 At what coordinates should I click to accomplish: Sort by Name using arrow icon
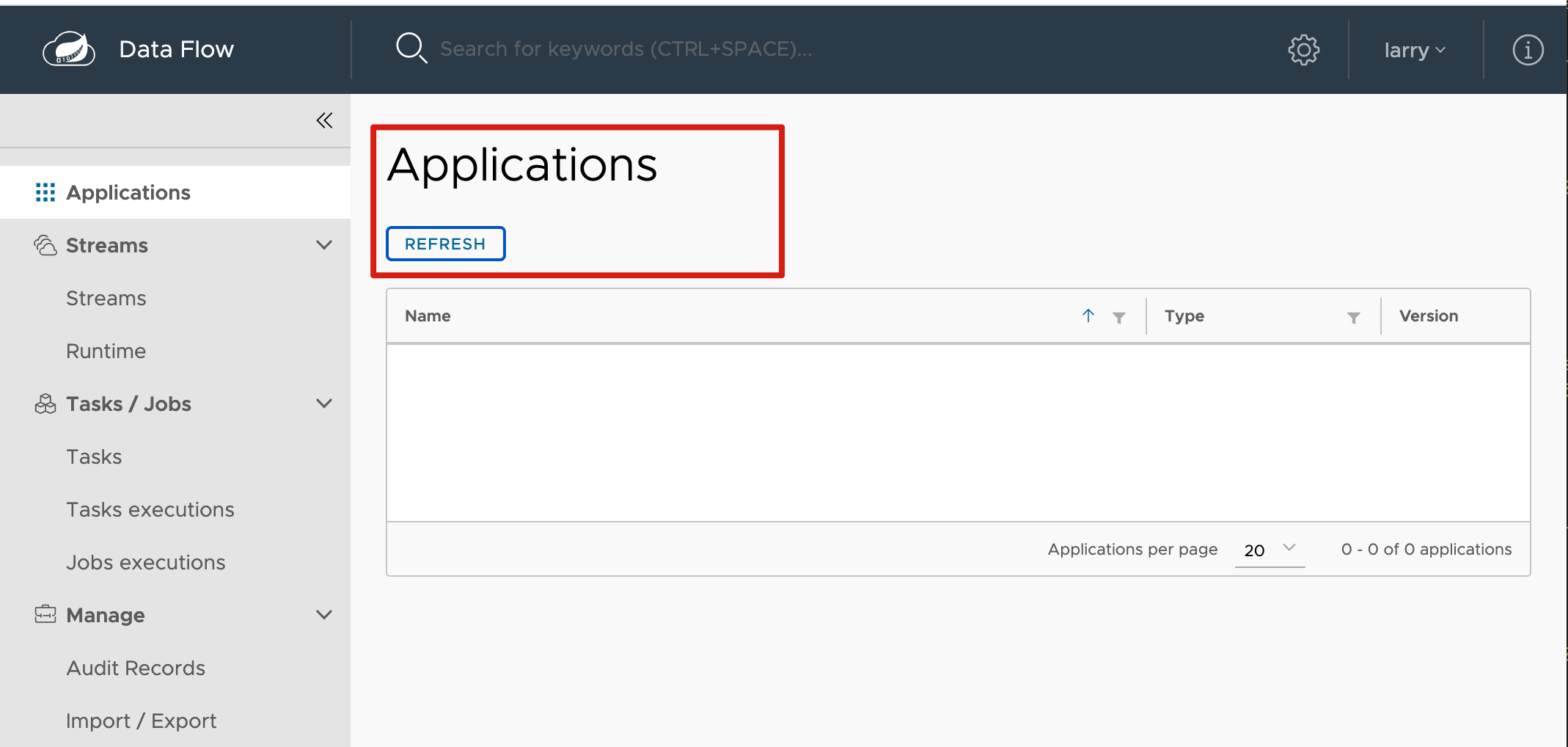point(1088,316)
